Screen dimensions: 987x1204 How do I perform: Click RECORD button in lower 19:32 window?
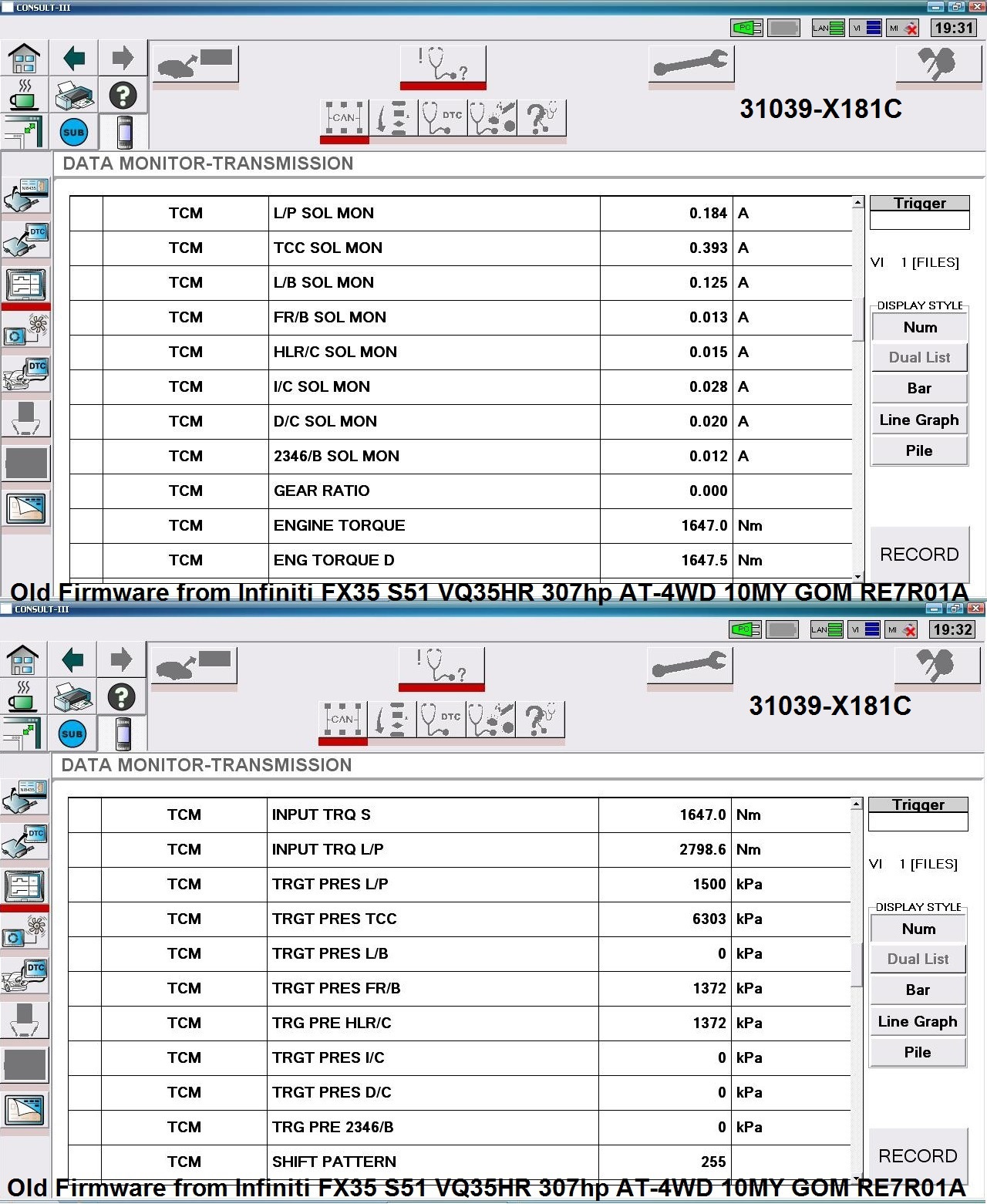point(918,1156)
